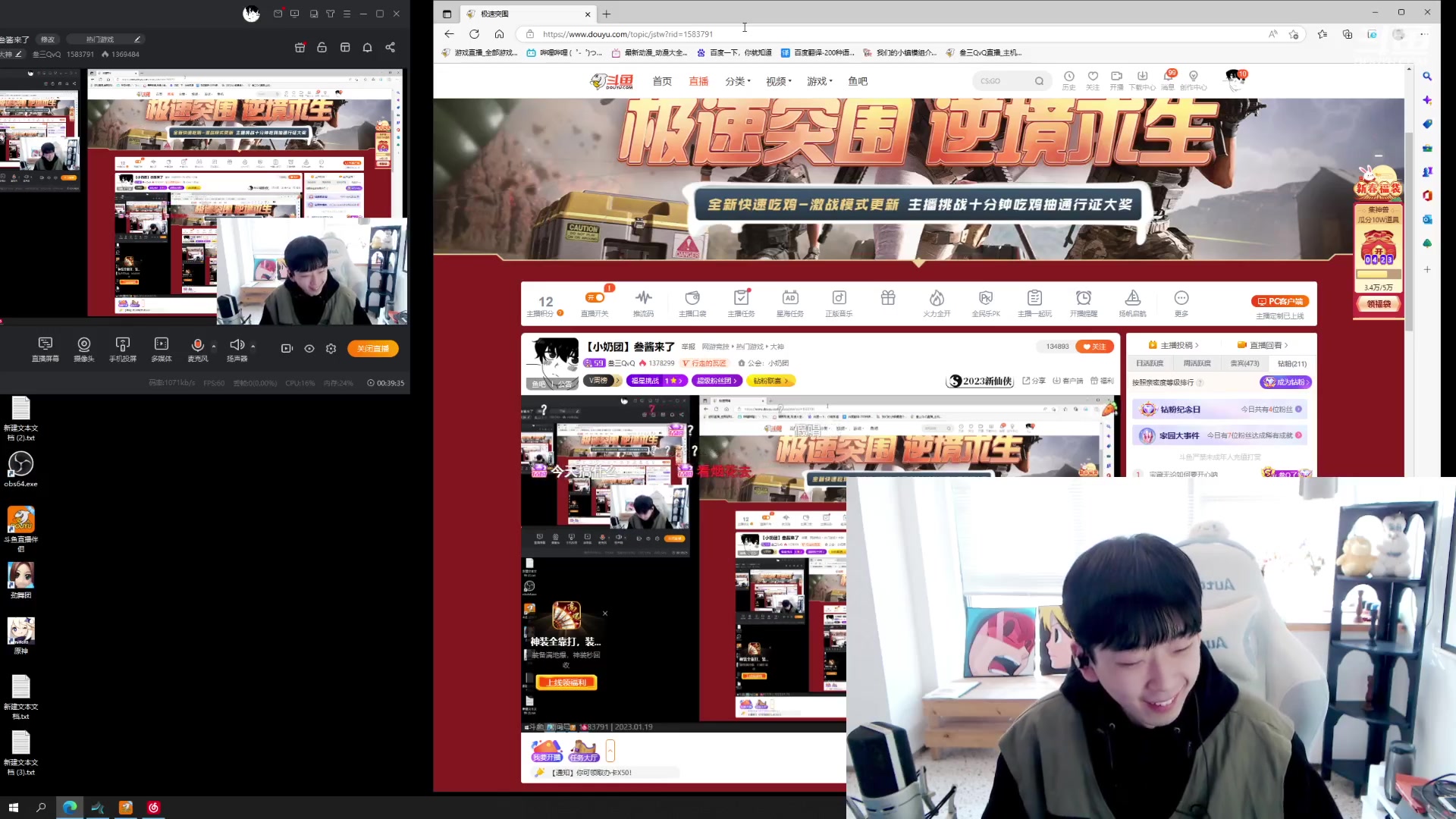Expand 钻粉联盟 badge
The image size is (1456, 819).
click(x=770, y=381)
